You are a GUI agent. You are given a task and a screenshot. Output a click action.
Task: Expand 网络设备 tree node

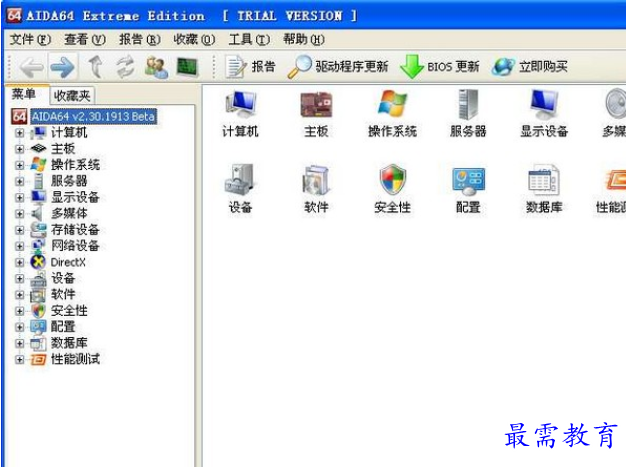[x=19, y=246]
